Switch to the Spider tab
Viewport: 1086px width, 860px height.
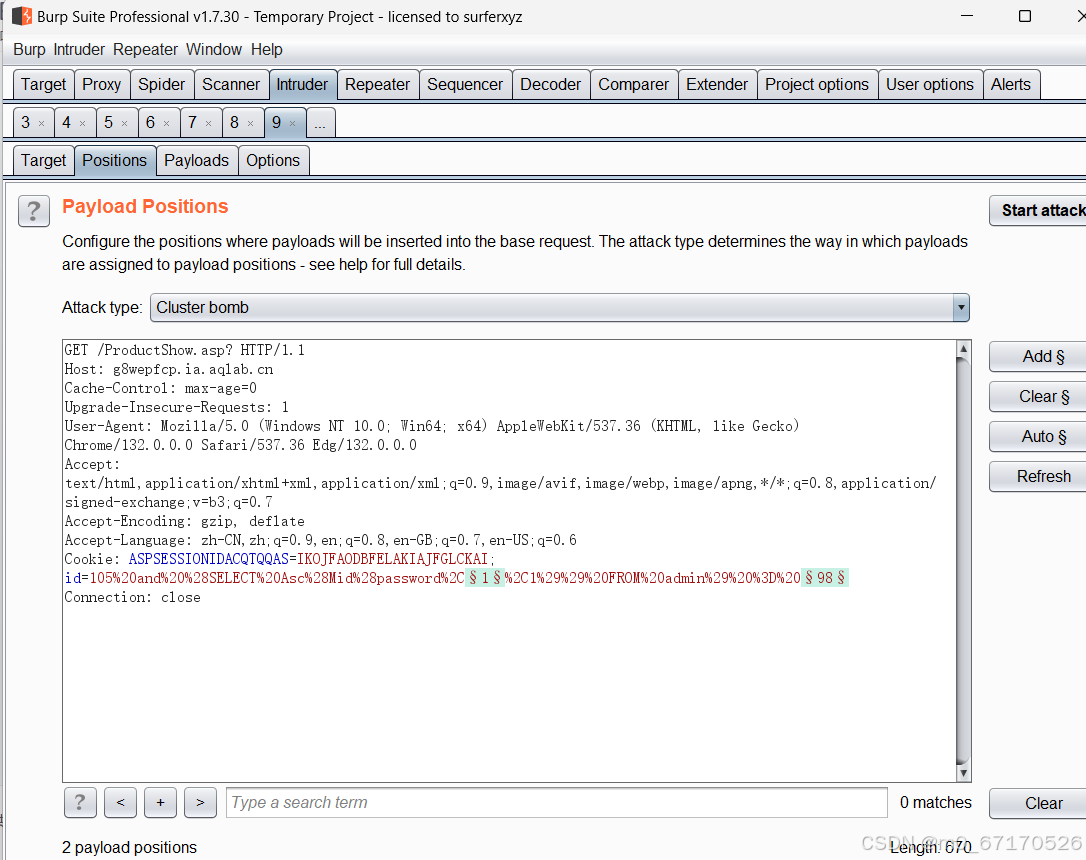point(161,84)
